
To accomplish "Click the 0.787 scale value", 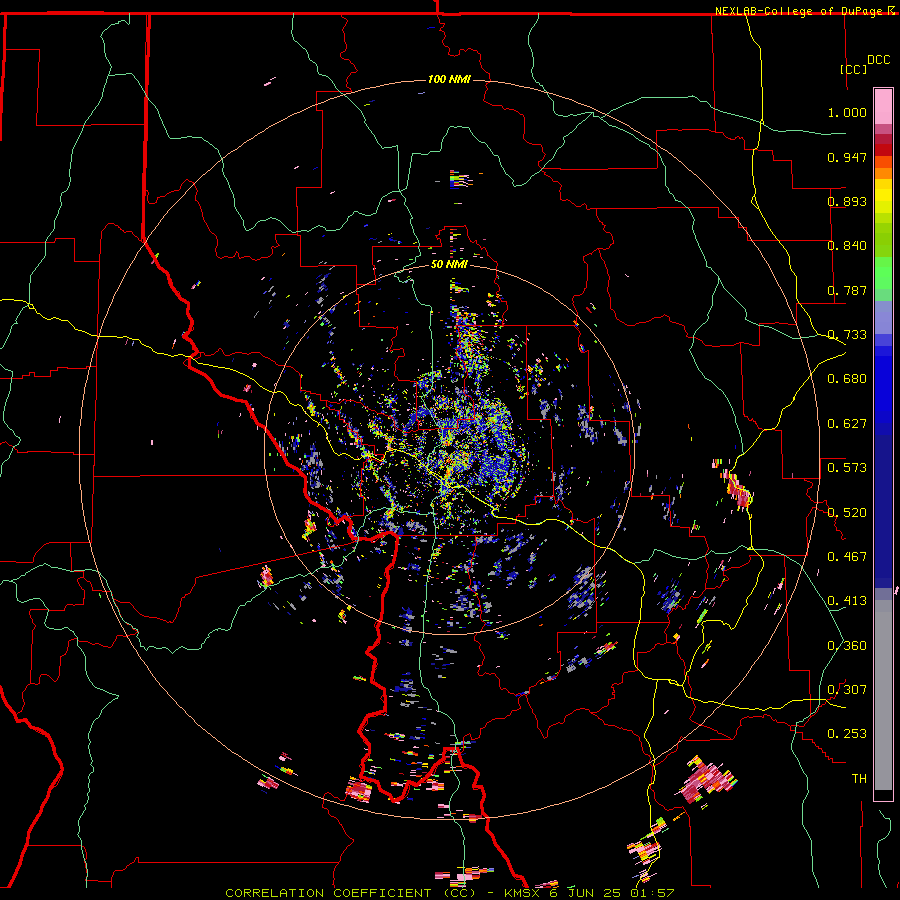I will pos(847,290).
